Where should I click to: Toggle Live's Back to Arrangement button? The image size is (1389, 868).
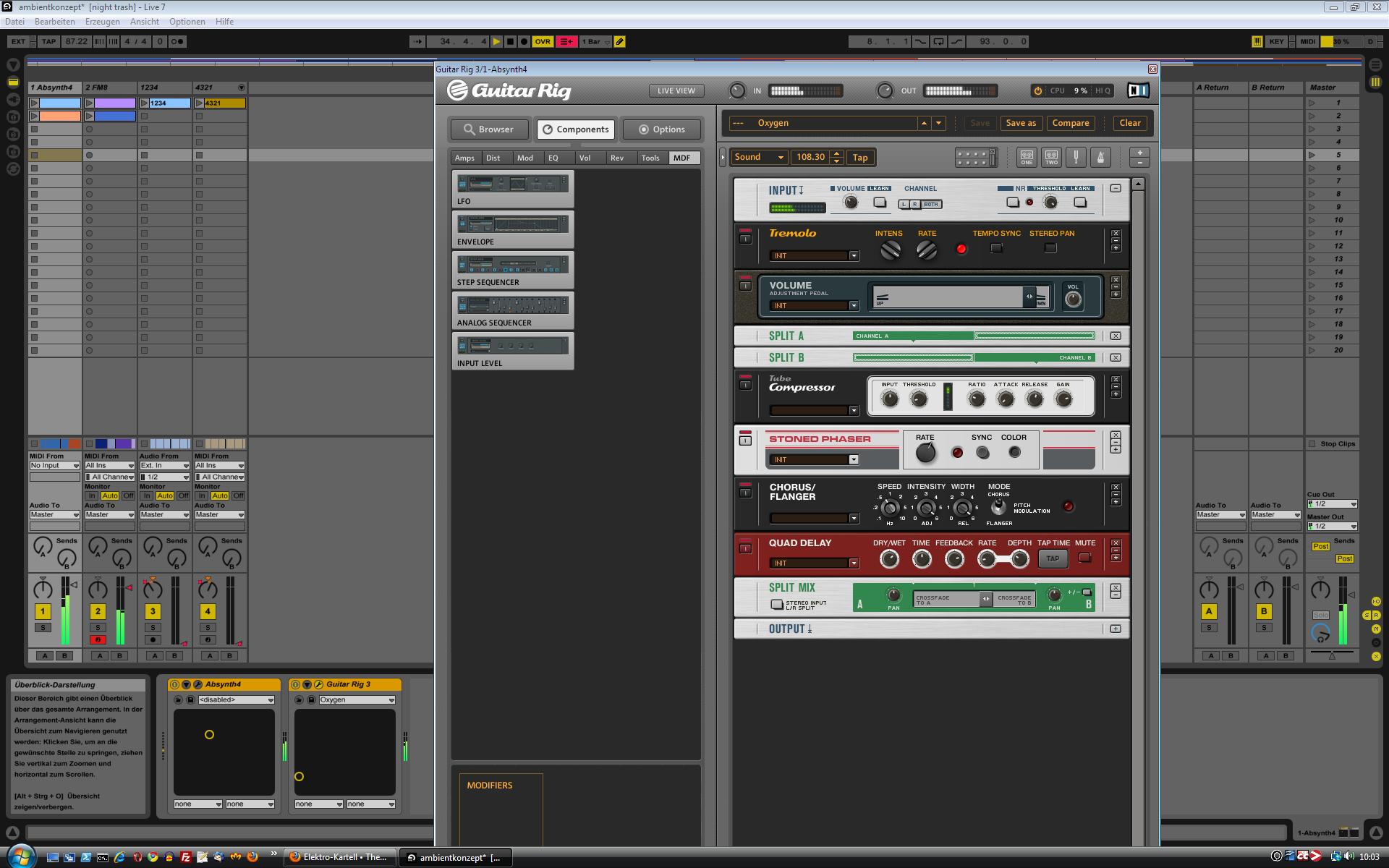[x=567, y=42]
